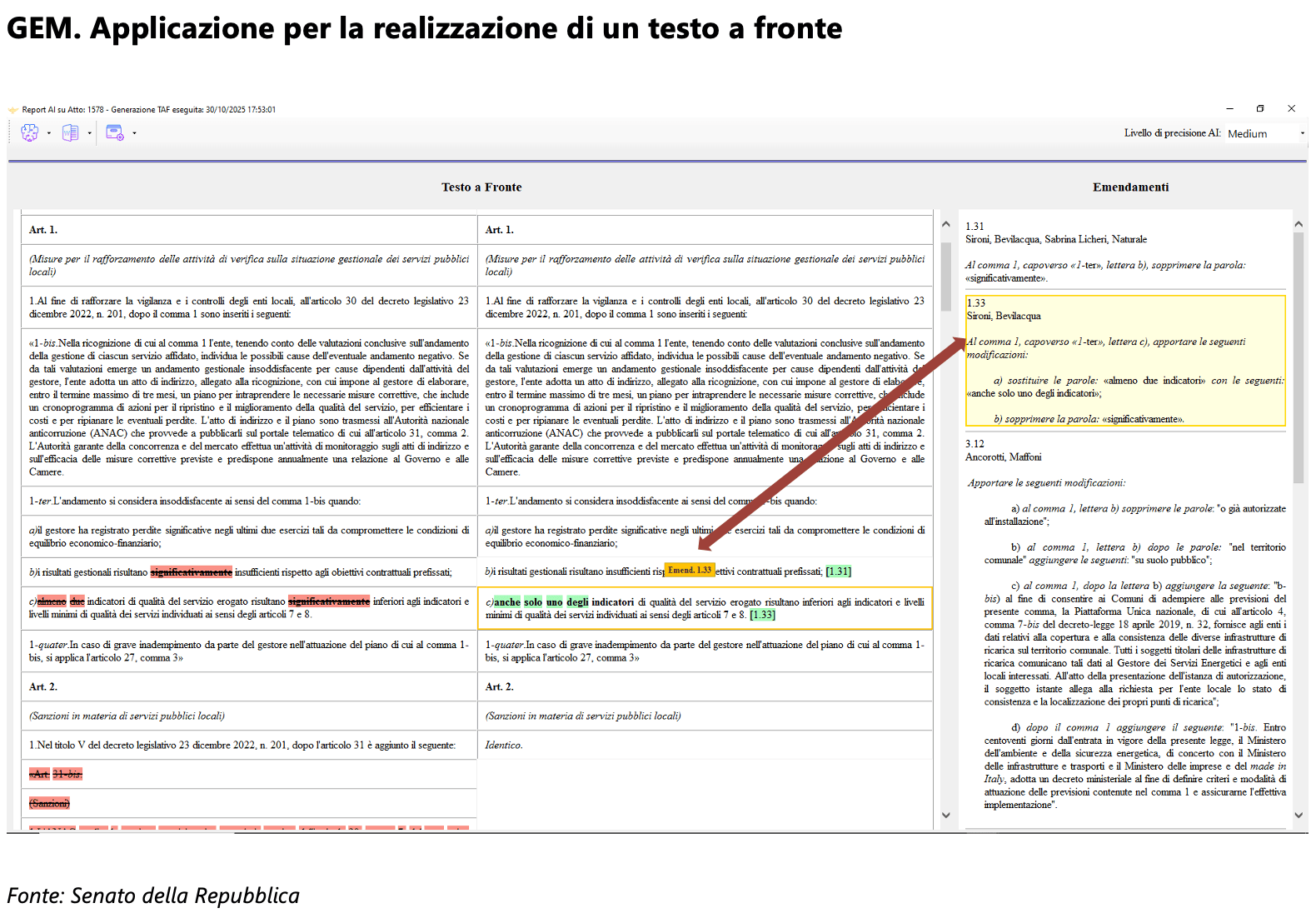This screenshot has width=1316, height=913.
Task: Maximize the report window
Action: (1260, 109)
